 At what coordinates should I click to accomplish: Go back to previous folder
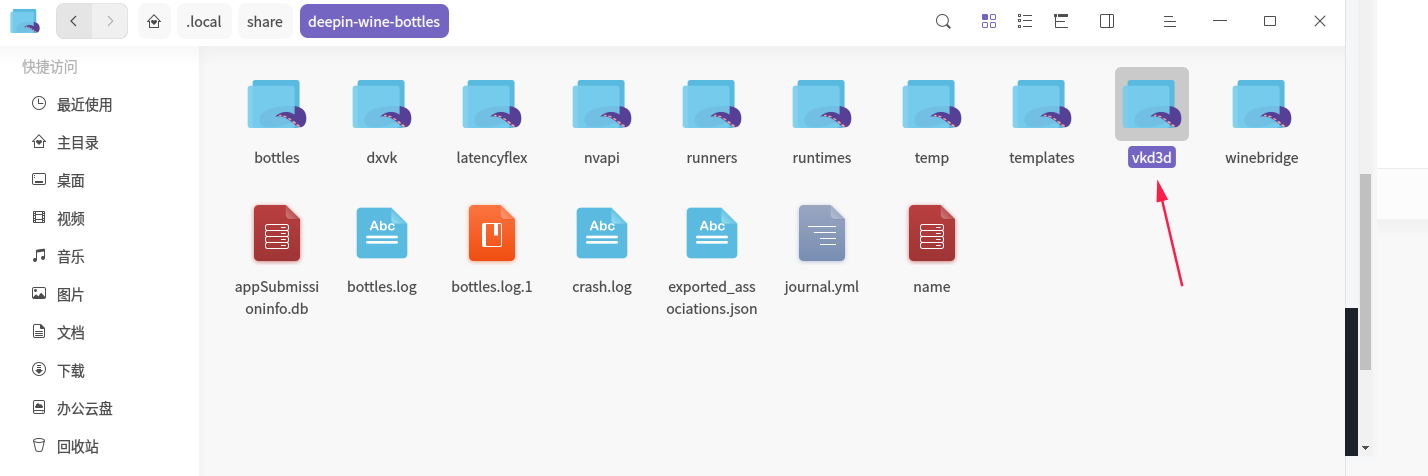74,20
